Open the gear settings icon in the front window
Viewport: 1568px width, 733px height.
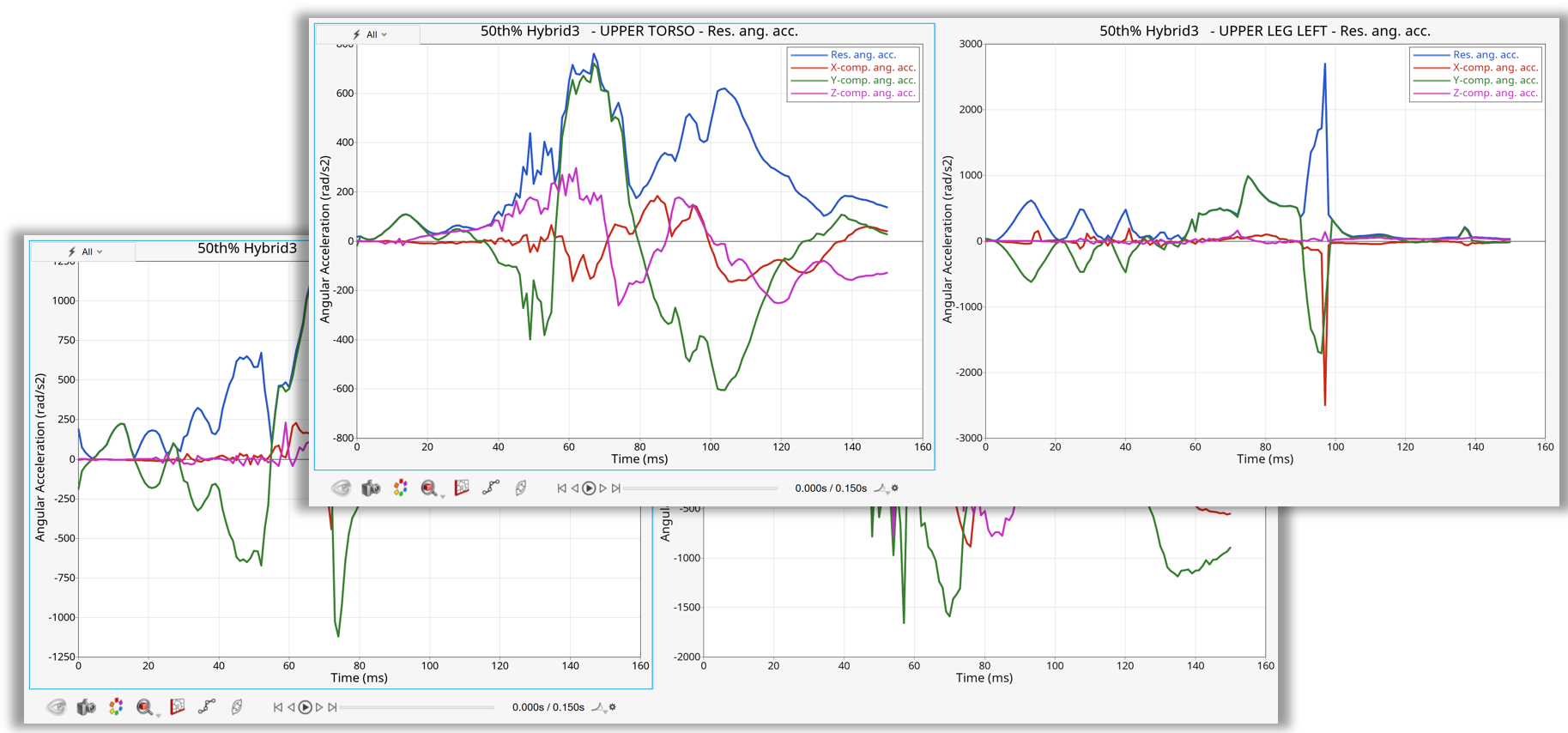tap(895, 488)
